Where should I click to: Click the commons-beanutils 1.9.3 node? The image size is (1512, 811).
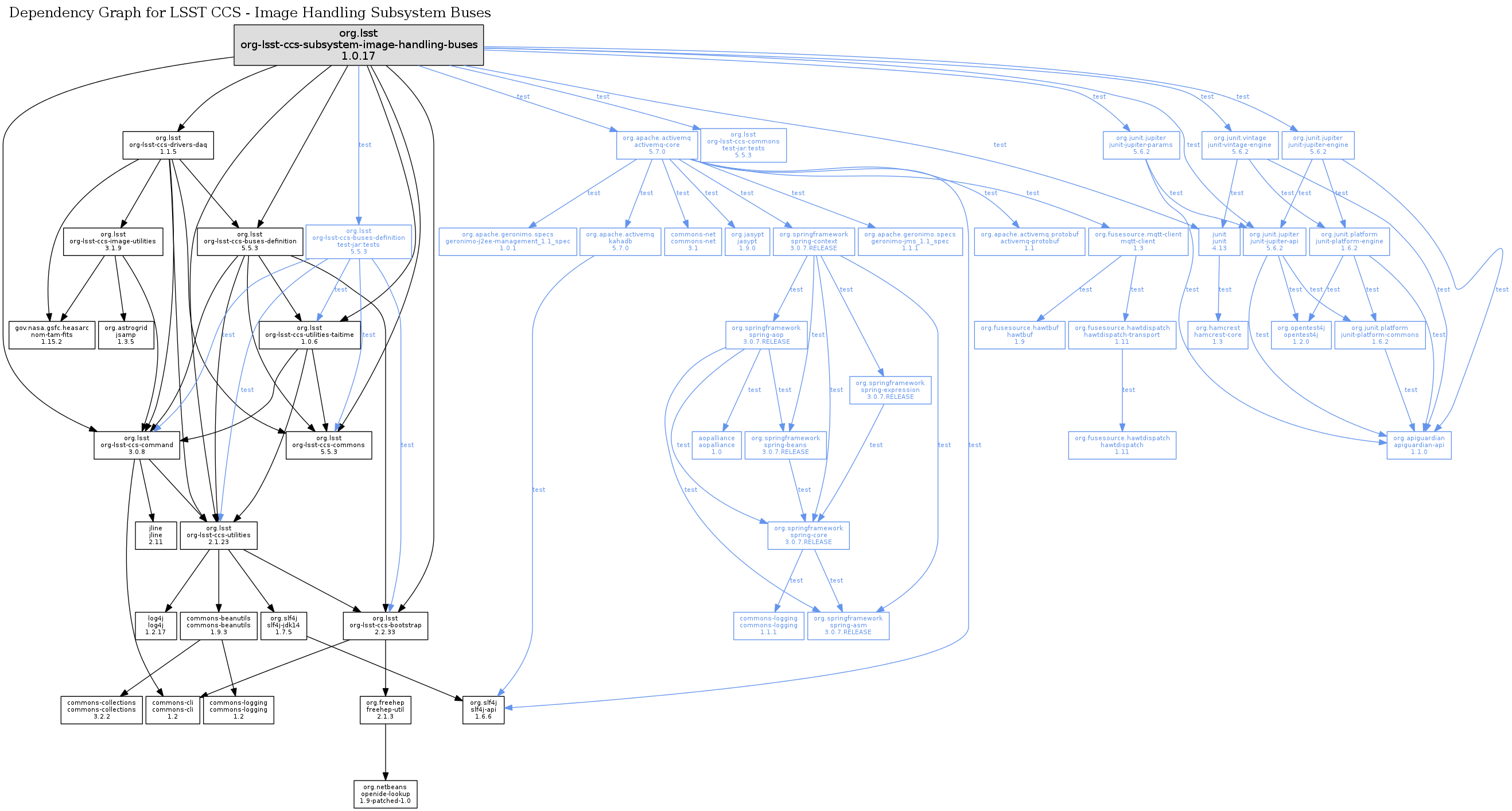pyautogui.click(x=219, y=626)
